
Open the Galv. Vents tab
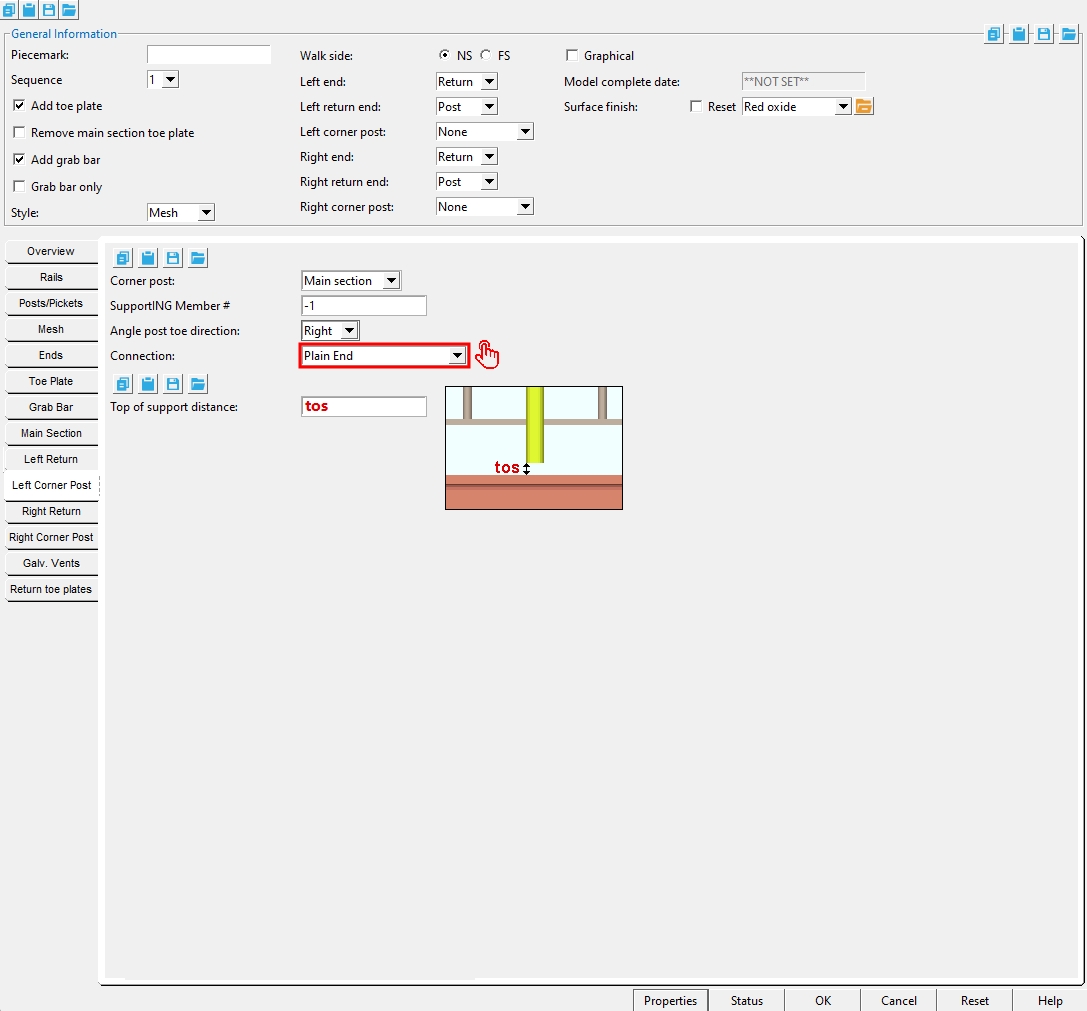click(51, 563)
